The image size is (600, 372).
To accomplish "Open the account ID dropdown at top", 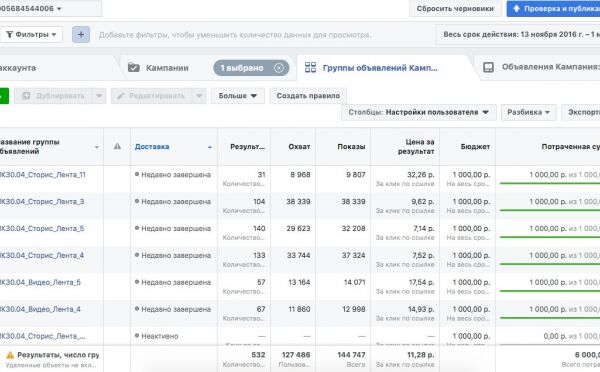I will tap(51, 8).
